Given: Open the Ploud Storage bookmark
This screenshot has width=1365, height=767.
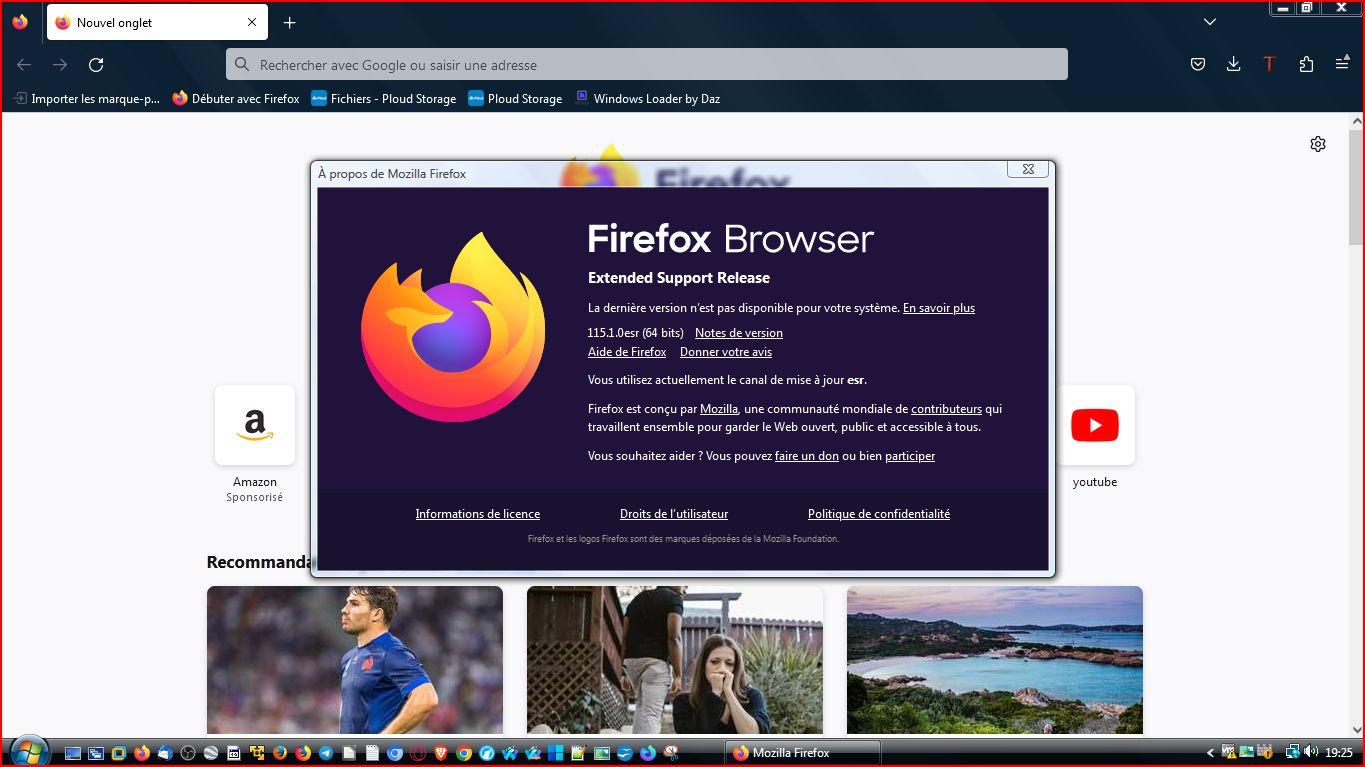Looking at the screenshot, I should click(x=515, y=98).
